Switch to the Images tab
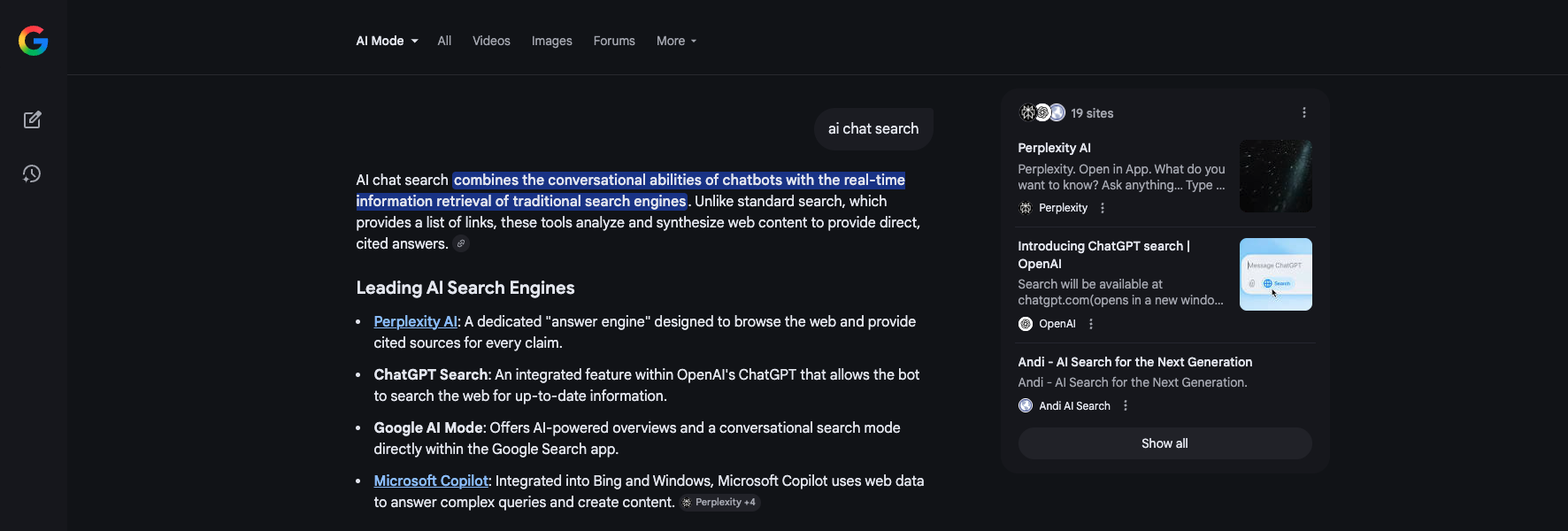 click(551, 41)
